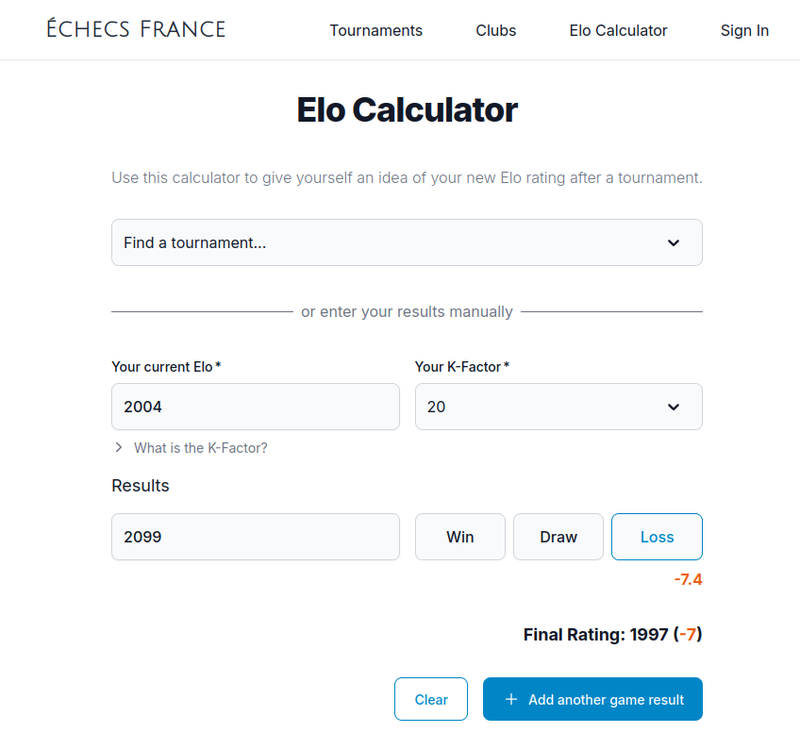Click the current Elo field showing 2004
Viewport: 800px width, 749px height.
tap(255, 406)
